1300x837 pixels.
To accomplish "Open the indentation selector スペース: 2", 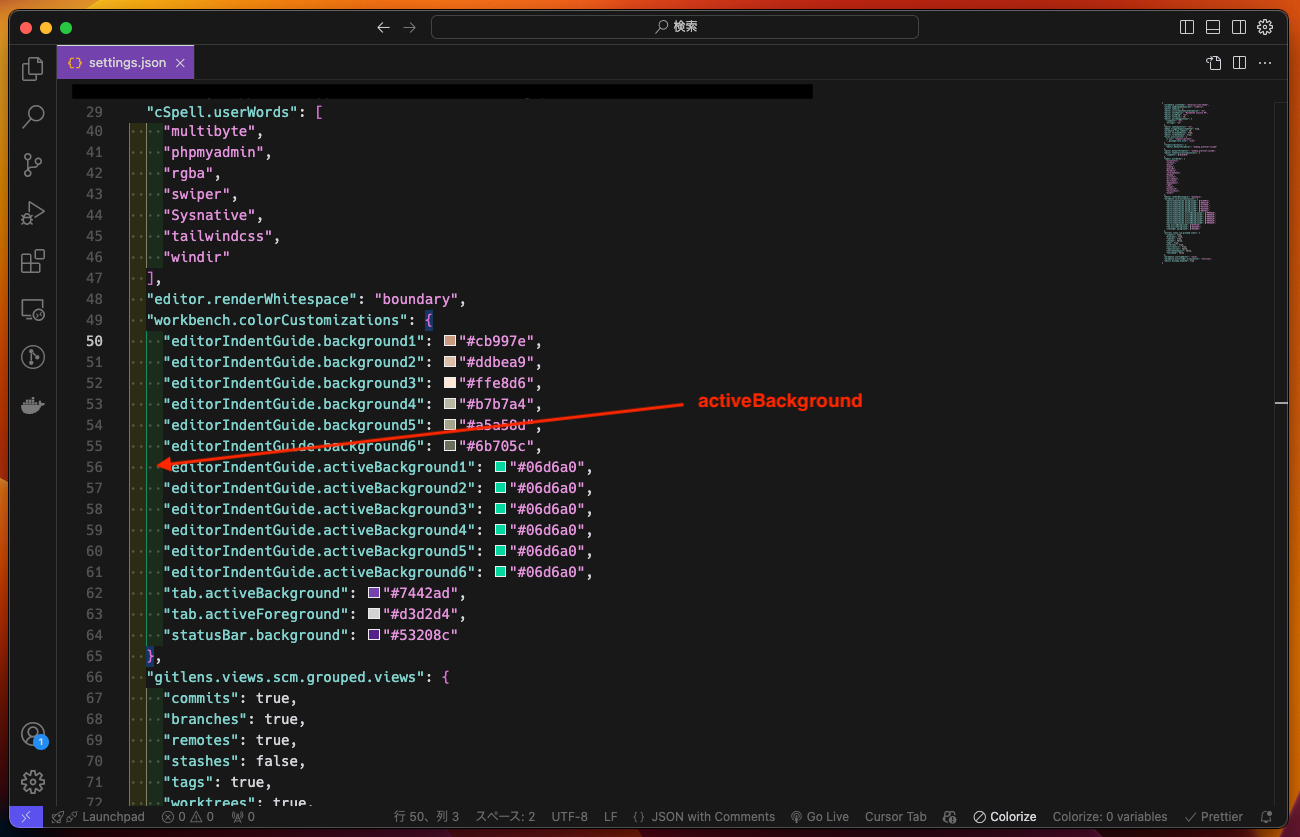I will (505, 817).
